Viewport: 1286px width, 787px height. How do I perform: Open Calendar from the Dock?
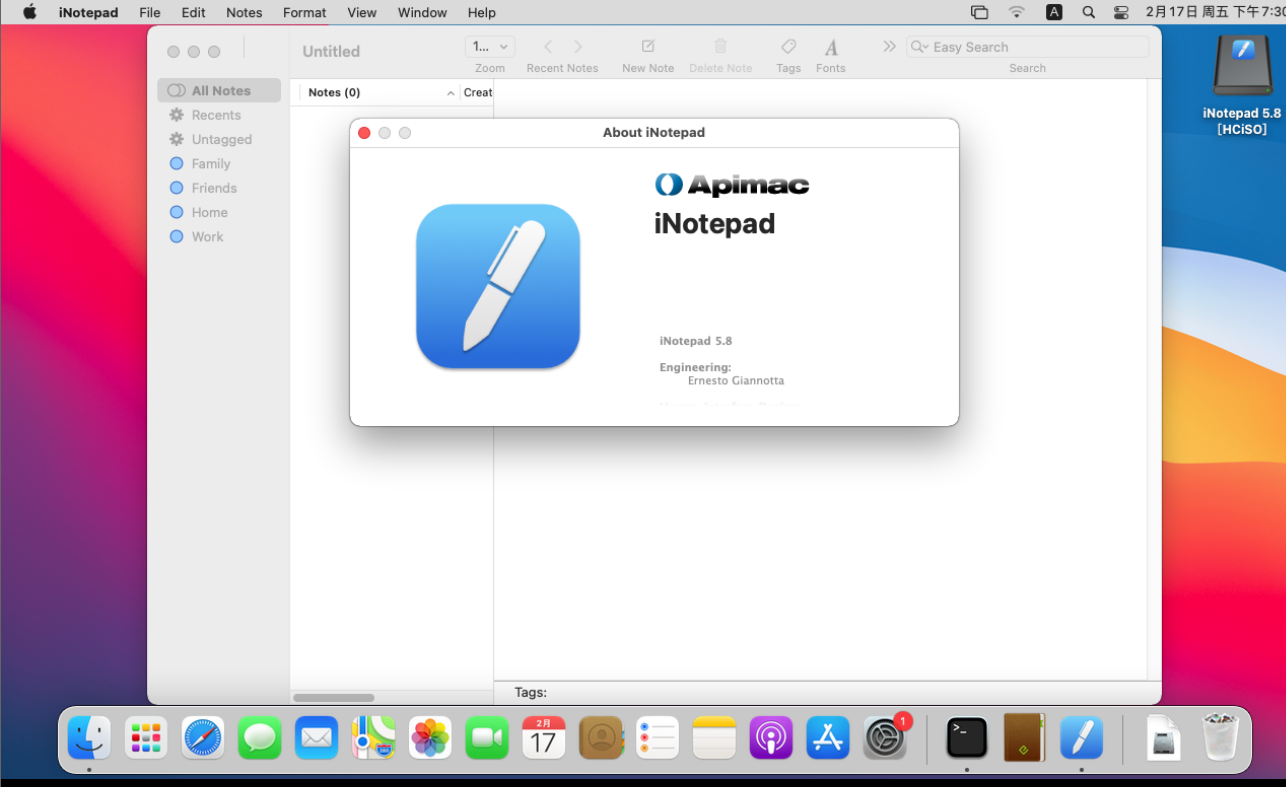coord(544,739)
